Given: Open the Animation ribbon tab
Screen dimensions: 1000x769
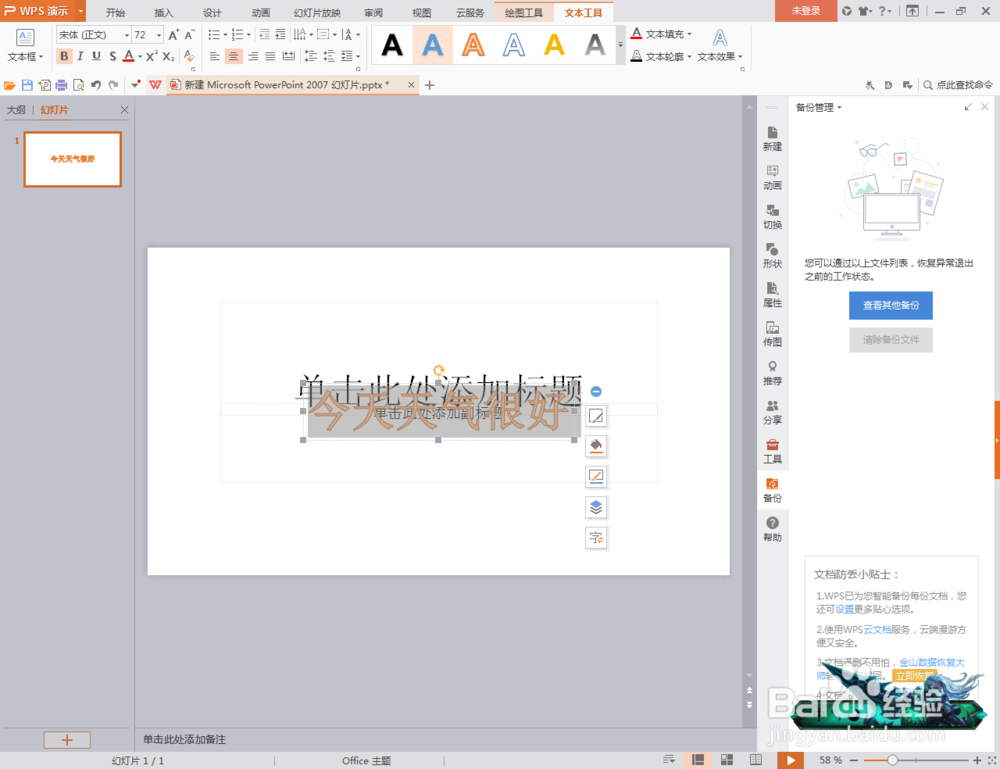Looking at the screenshot, I should tap(260, 12).
